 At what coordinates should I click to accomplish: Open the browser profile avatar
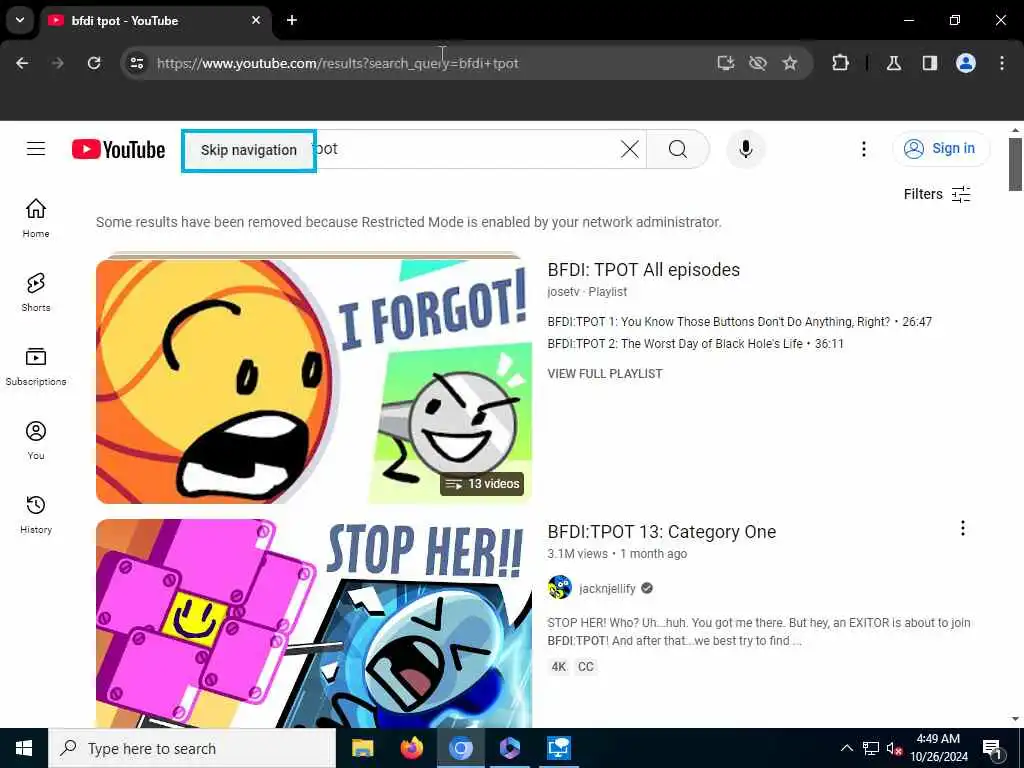click(965, 63)
